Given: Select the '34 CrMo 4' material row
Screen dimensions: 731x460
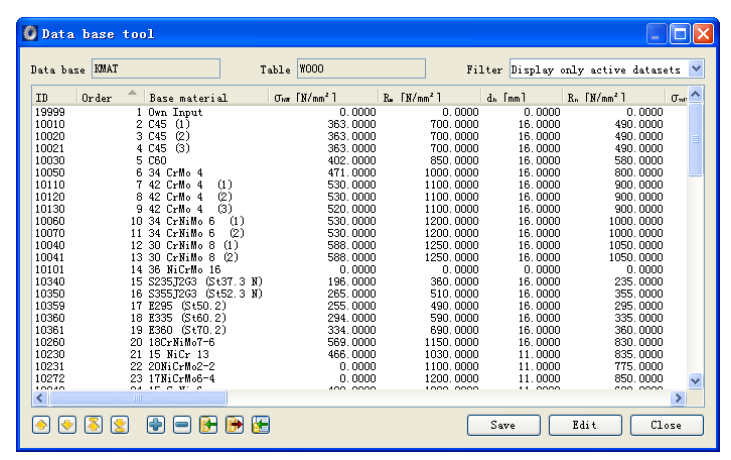Looking at the screenshot, I should pyautogui.click(x=360, y=173).
